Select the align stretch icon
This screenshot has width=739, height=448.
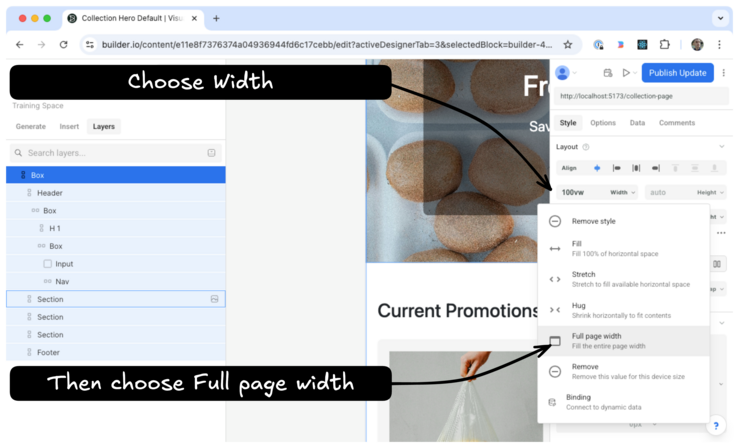[636, 168]
